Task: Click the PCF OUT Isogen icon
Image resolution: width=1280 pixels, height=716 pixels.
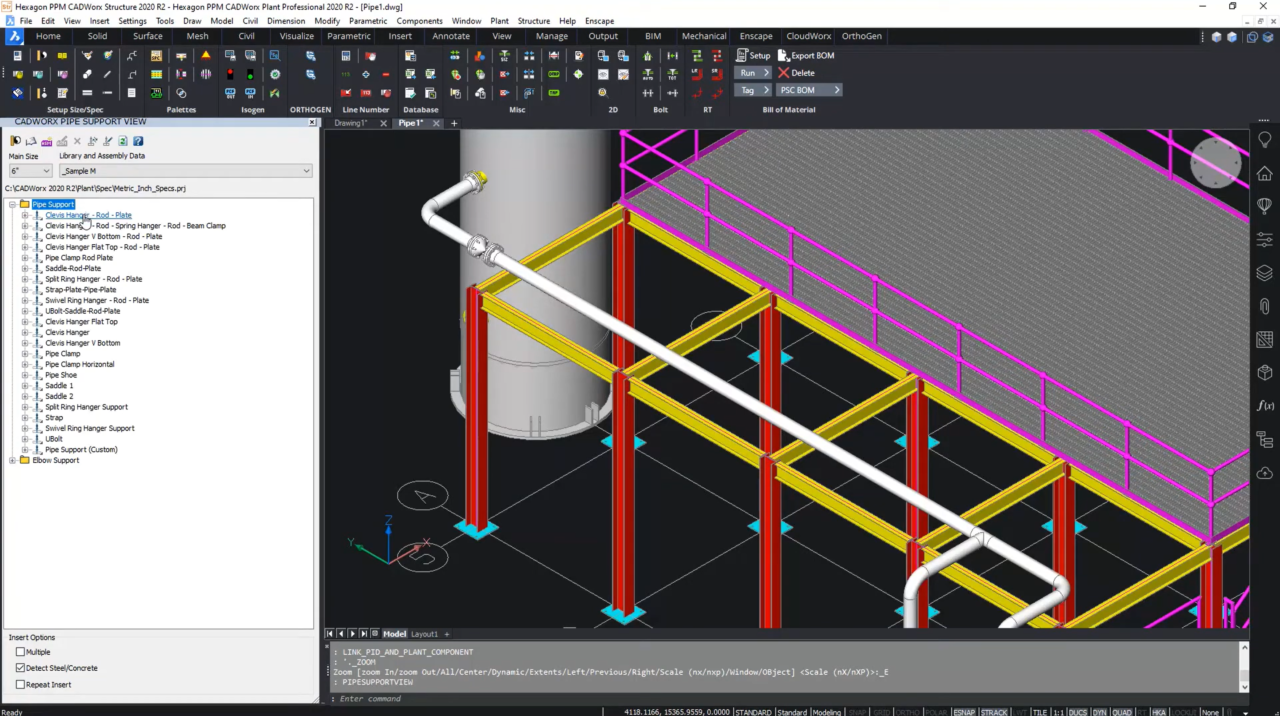Action: pos(230,93)
